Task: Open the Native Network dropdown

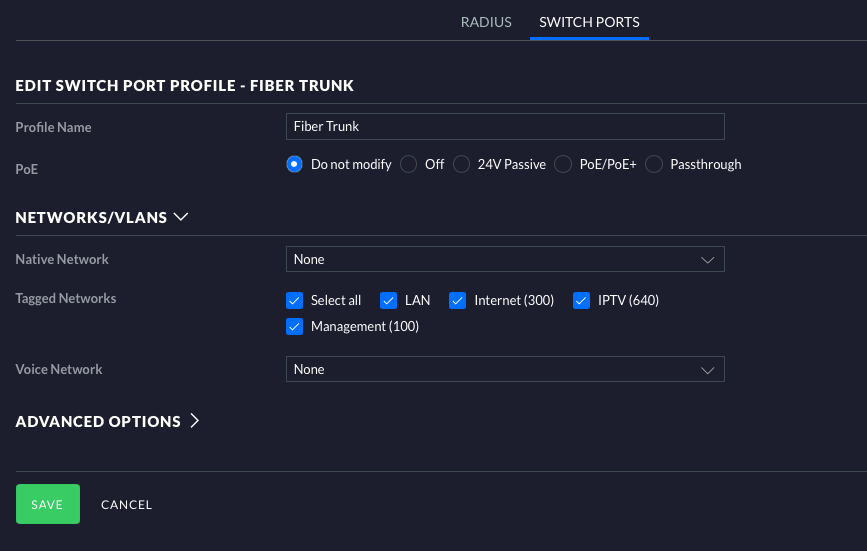Action: click(x=504, y=259)
